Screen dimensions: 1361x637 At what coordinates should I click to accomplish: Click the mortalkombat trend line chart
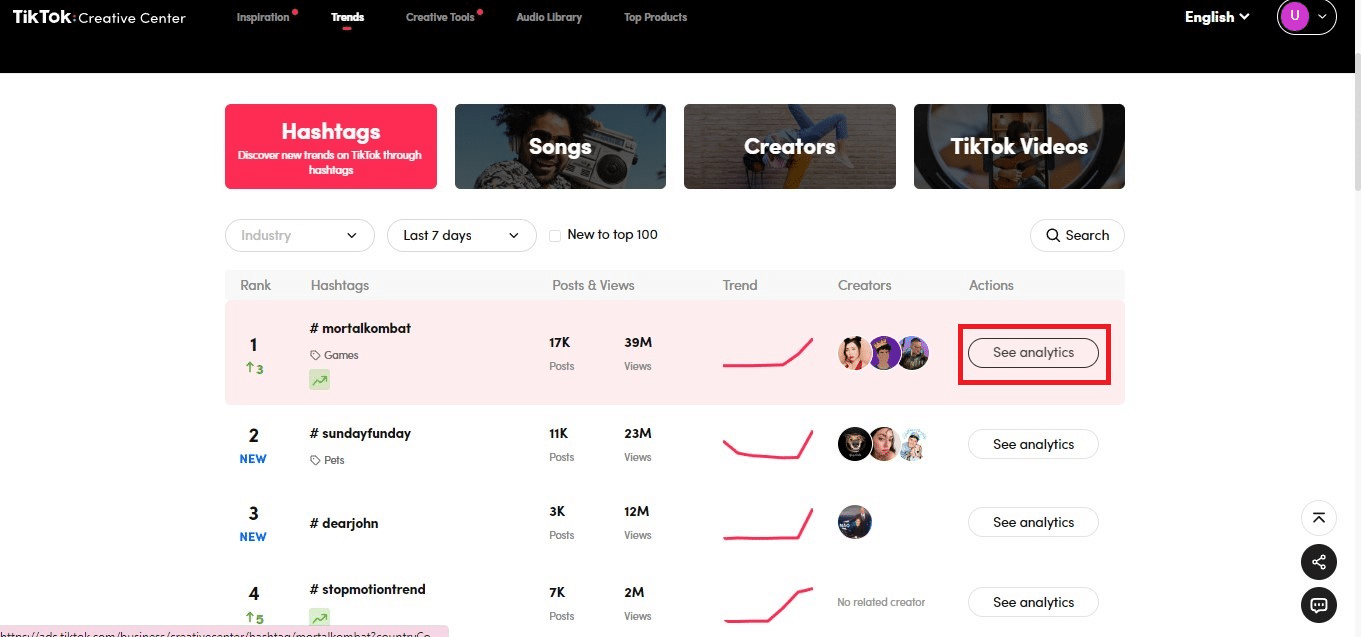(x=768, y=353)
